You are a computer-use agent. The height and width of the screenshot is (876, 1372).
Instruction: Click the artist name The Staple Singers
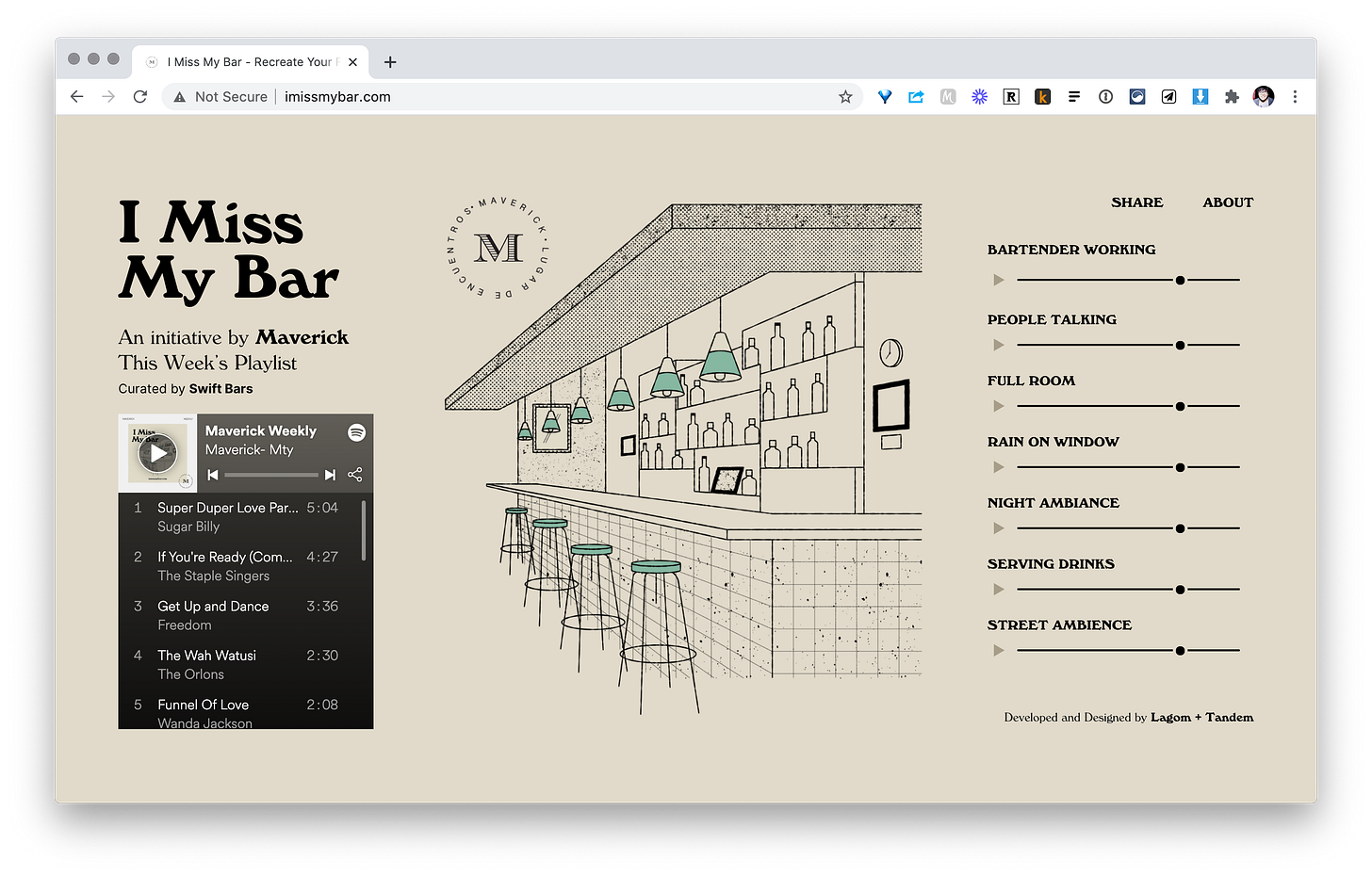click(x=214, y=576)
